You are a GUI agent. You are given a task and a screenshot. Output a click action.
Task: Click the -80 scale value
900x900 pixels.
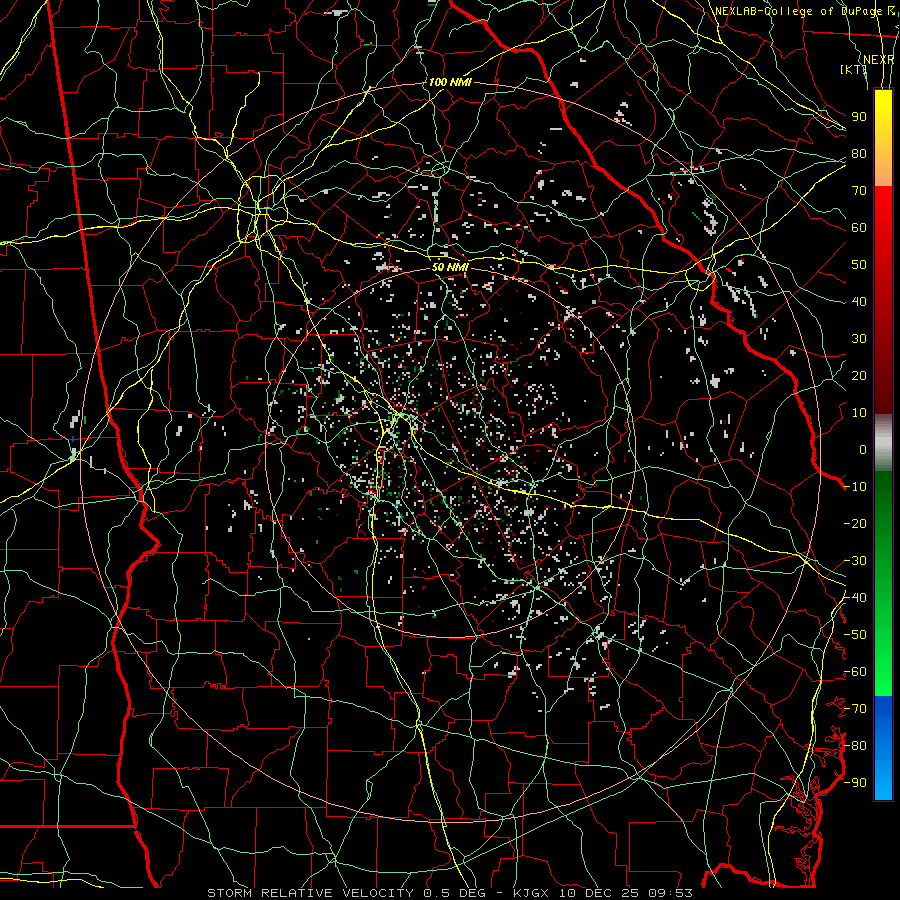(855, 746)
